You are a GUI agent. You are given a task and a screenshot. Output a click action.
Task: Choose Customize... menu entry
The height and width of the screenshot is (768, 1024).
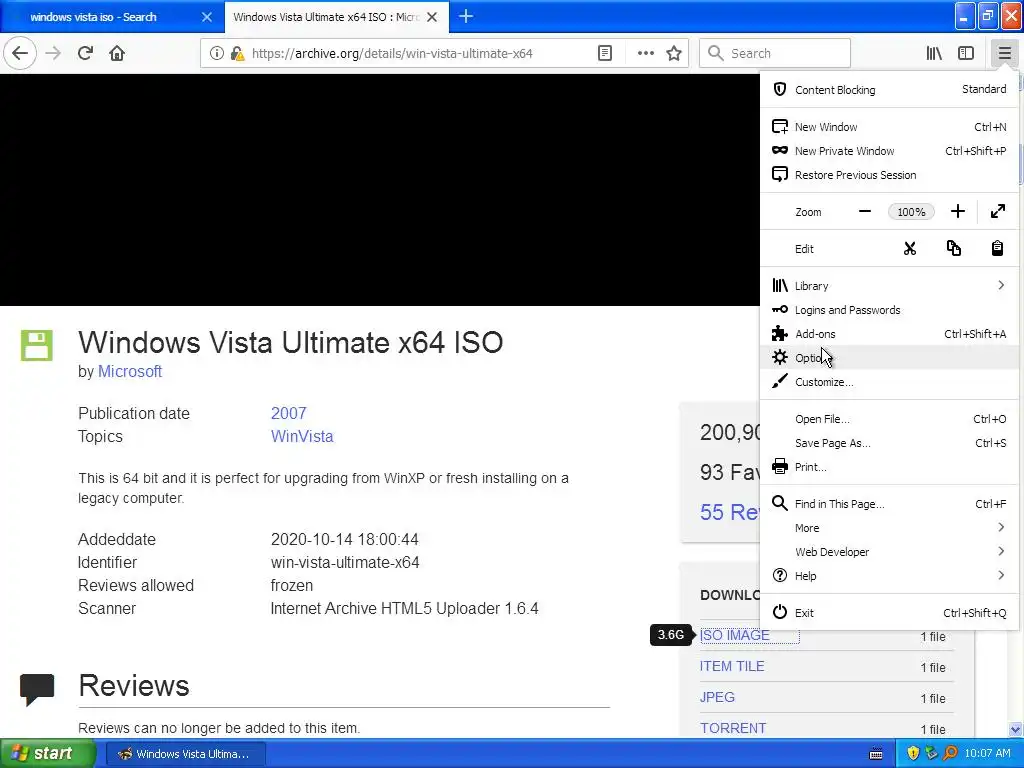click(889, 382)
